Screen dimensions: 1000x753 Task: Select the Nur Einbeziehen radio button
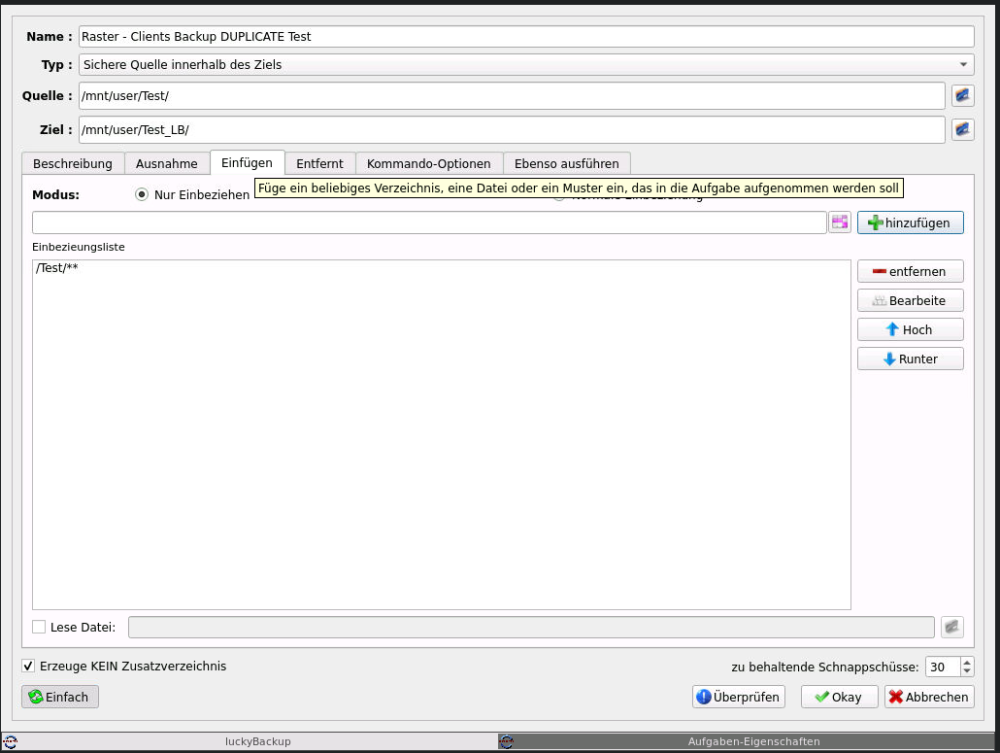pyautogui.click(x=142, y=194)
